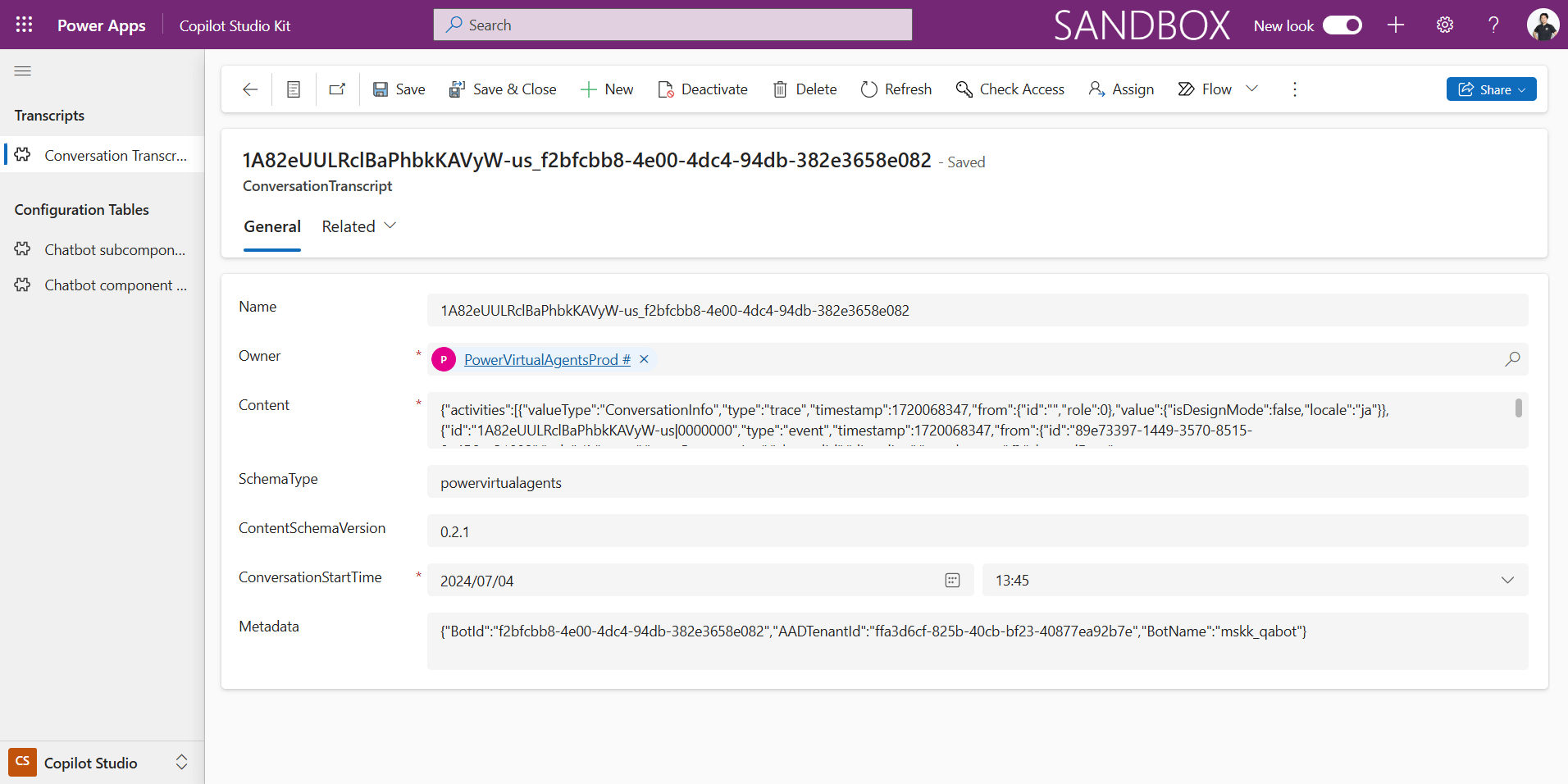Click the Owner lookup search icon
The width and height of the screenshot is (1568, 784).
click(x=1512, y=359)
